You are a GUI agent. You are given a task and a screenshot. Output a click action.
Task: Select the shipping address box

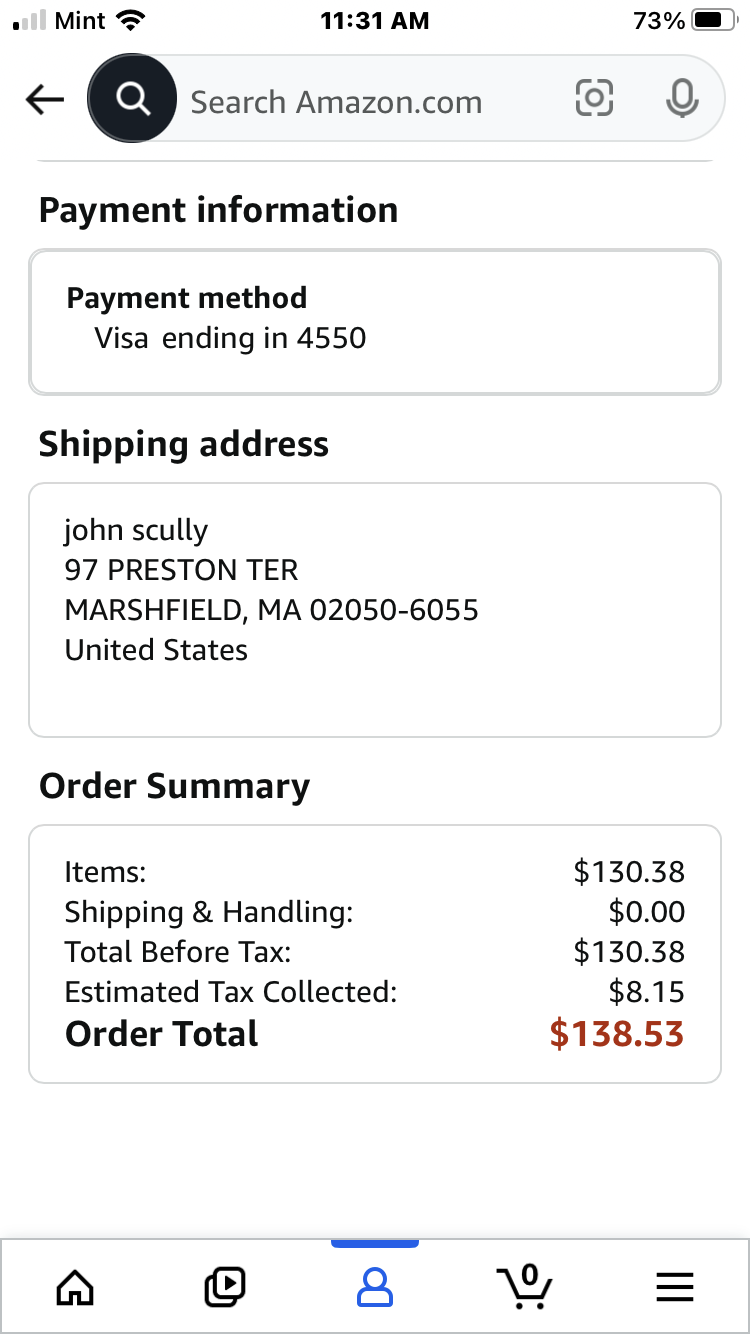point(375,610)
